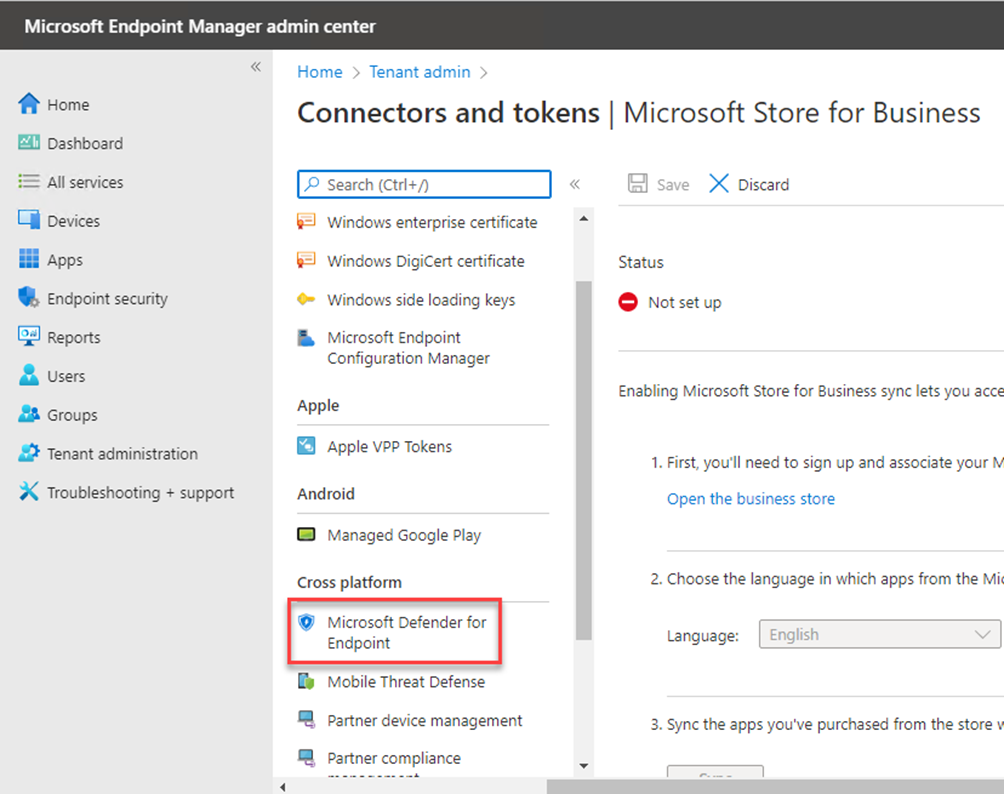Select Mobile Threat Defense
Screen dimensions: 1004x794
(406, 682)
